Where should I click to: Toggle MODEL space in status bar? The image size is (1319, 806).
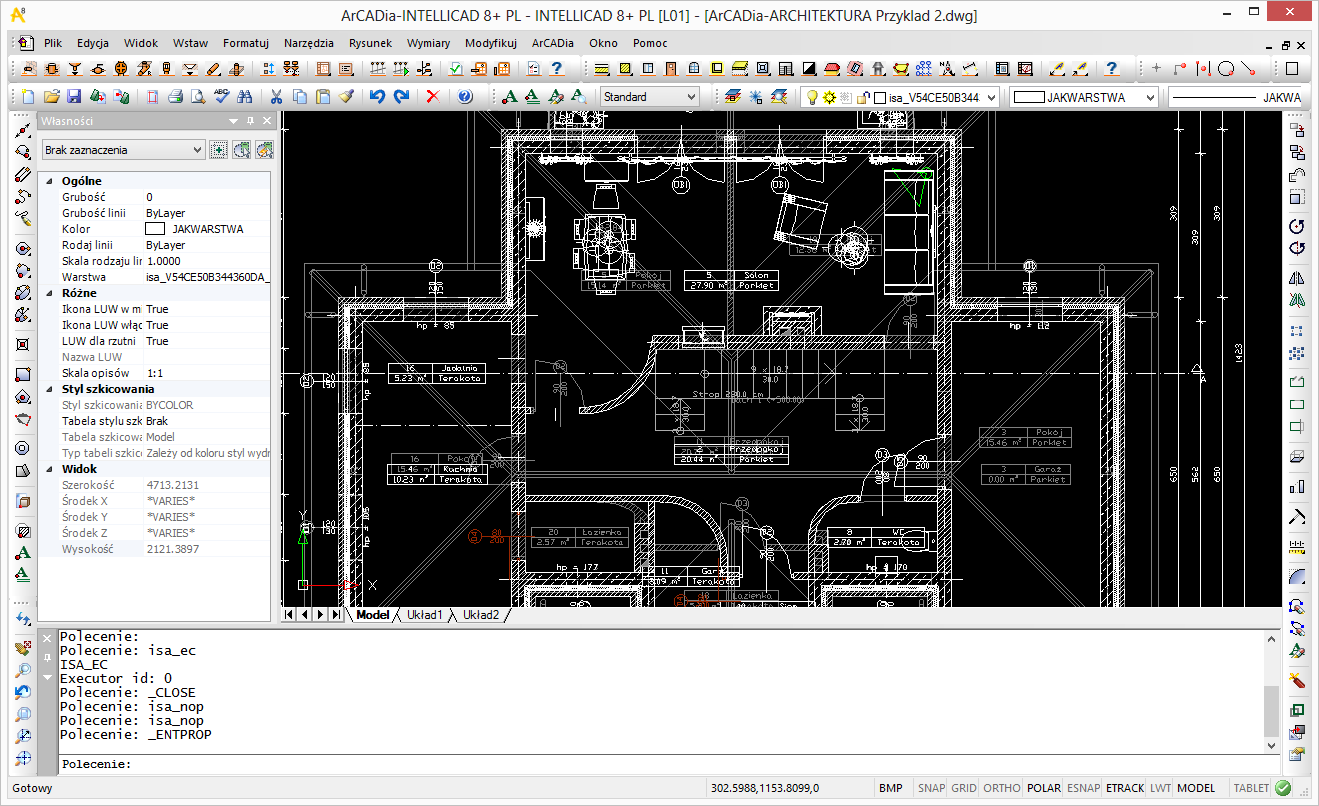click(1196, 788)
